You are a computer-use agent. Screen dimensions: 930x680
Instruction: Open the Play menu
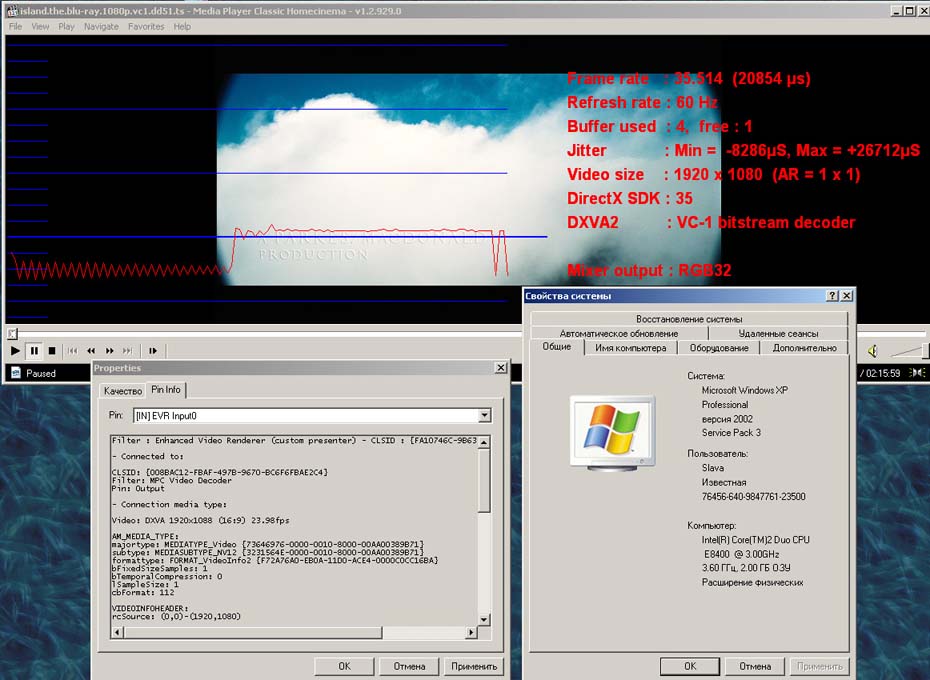pos(66,27)
